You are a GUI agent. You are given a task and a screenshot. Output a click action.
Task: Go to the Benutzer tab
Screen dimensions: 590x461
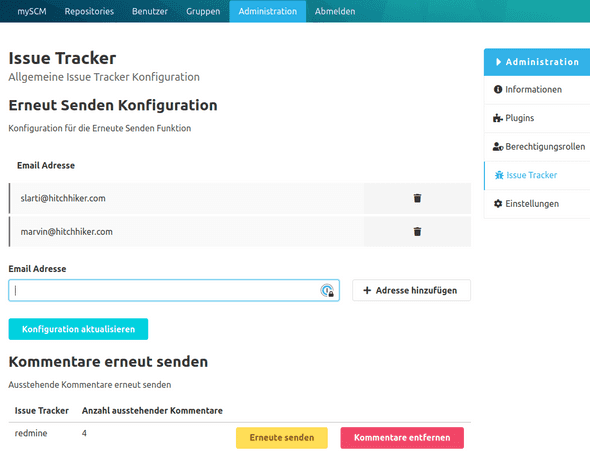click(x=150, y=11)
